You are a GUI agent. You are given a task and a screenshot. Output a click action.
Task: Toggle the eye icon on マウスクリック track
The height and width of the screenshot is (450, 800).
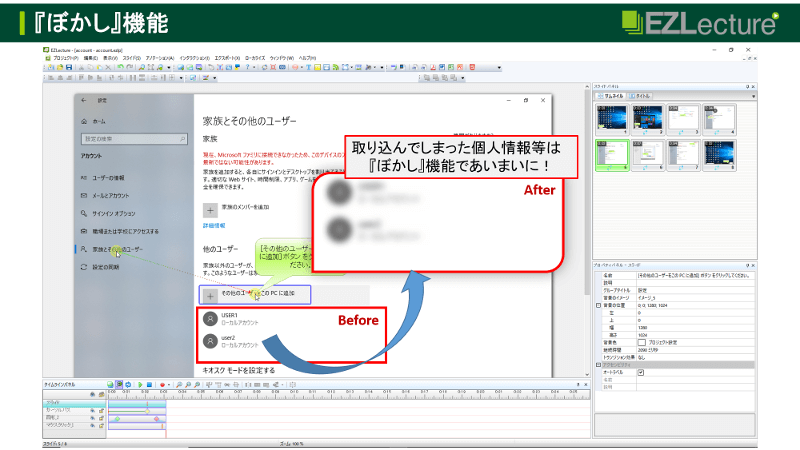(x=92, y=426)
